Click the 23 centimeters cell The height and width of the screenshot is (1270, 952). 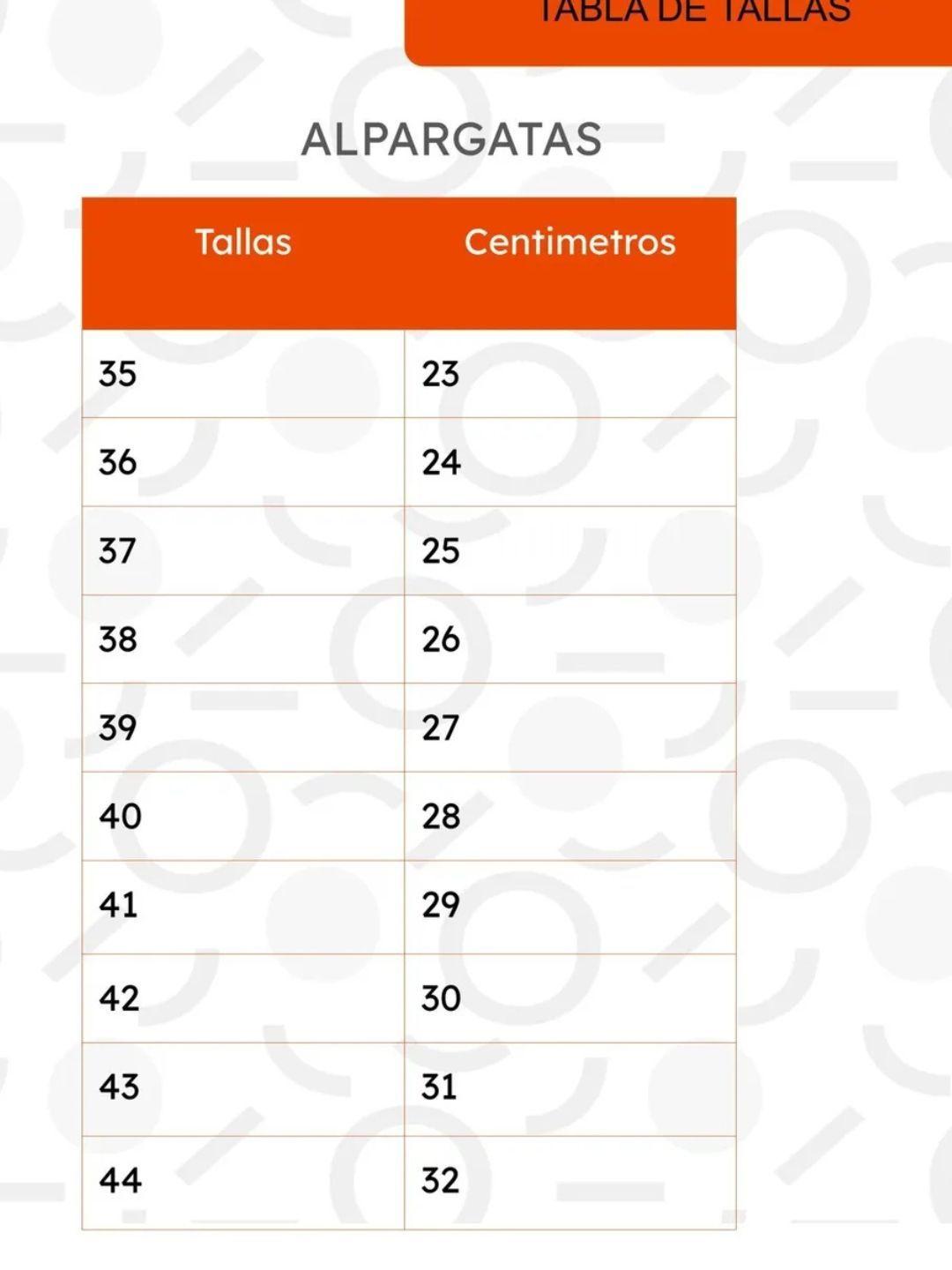(570, 374)
